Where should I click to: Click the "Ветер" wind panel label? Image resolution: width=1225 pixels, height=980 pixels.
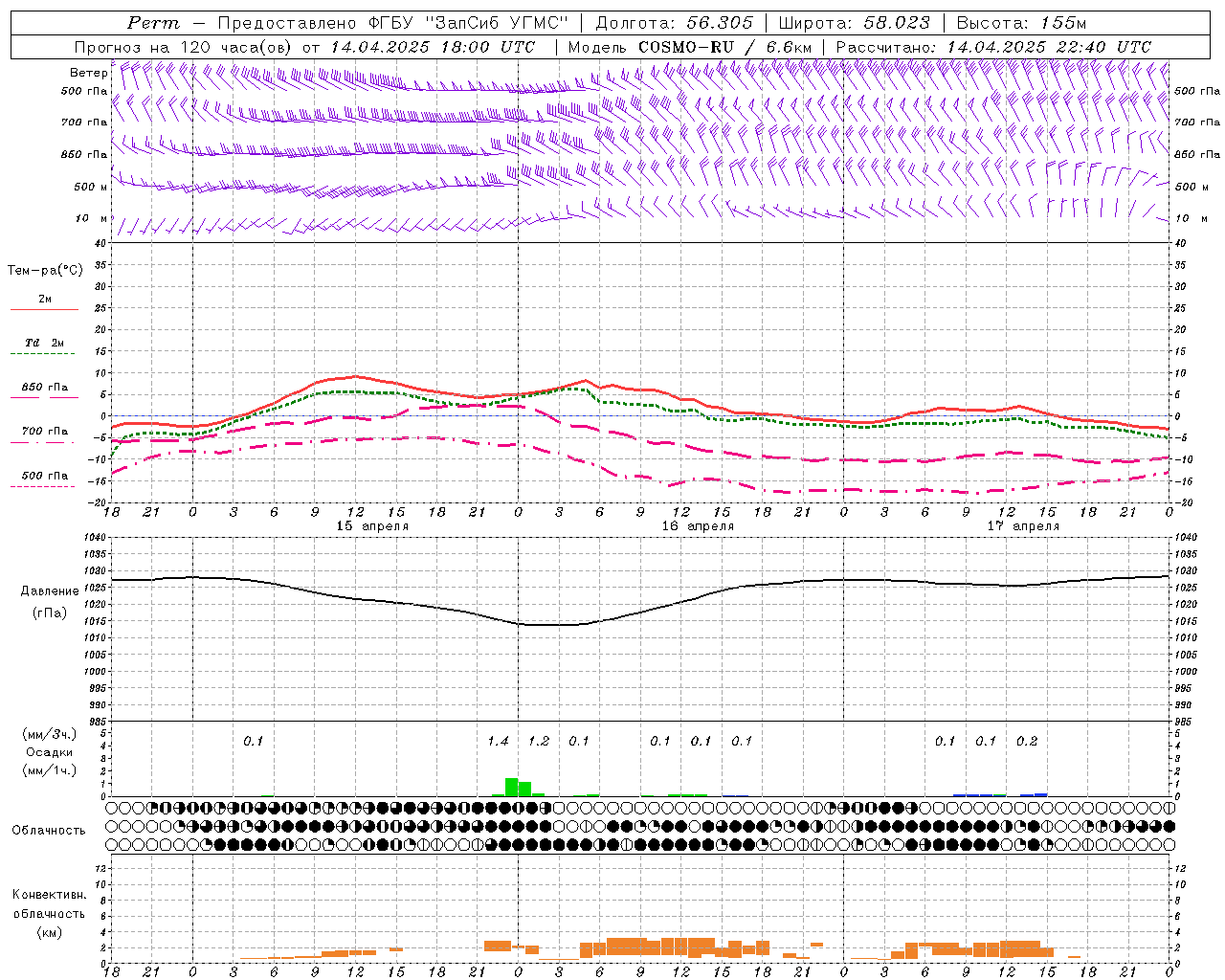coord(88,73)
